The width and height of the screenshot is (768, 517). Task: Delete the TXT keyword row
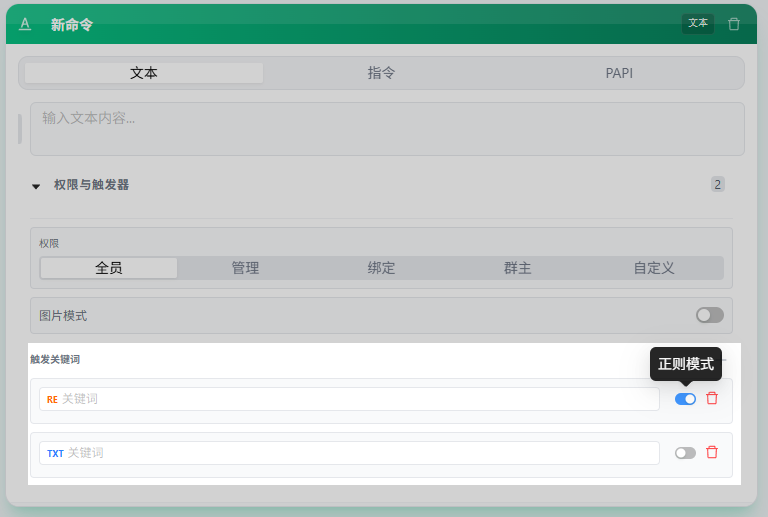point(712,452)
